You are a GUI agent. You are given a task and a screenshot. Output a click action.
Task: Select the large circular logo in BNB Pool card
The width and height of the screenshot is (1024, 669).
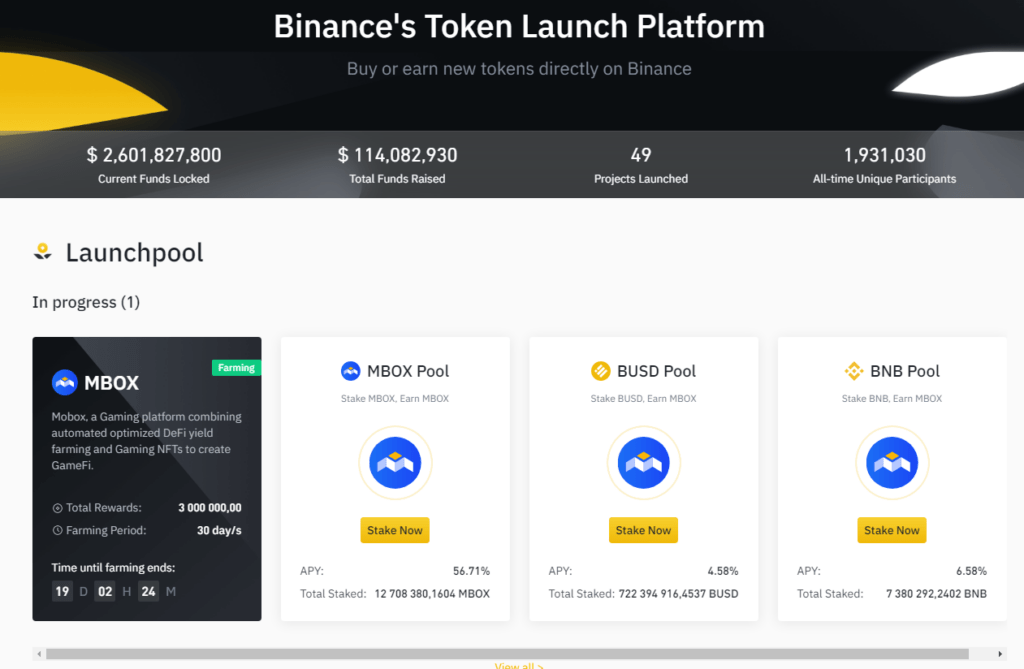(x=892, y=463)
